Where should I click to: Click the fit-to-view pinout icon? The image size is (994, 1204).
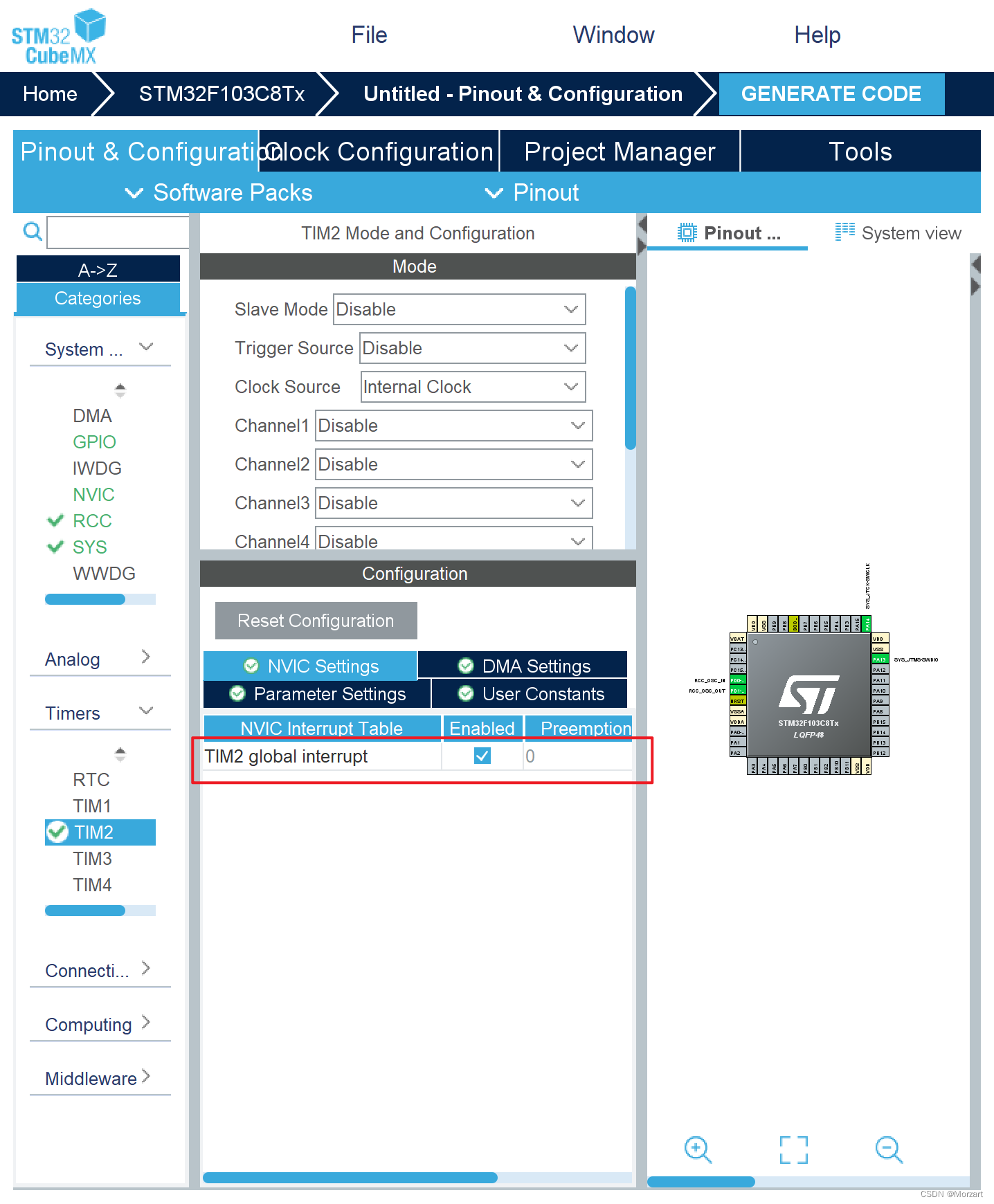793,1149
